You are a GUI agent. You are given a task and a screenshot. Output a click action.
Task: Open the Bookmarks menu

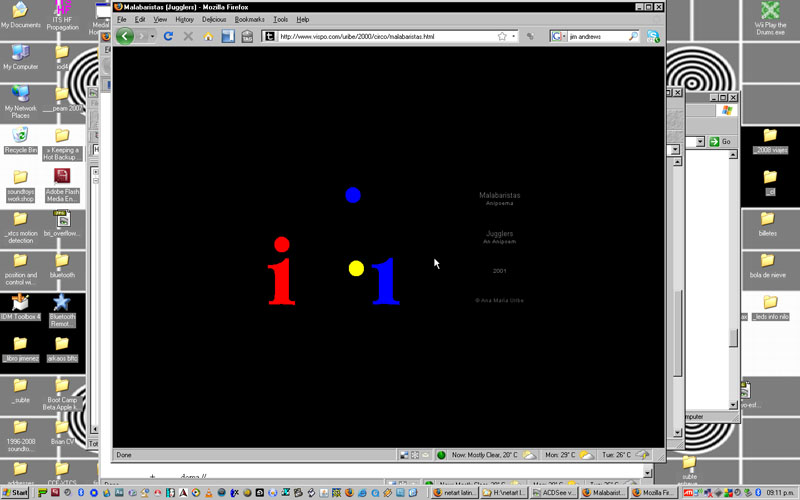249,19
